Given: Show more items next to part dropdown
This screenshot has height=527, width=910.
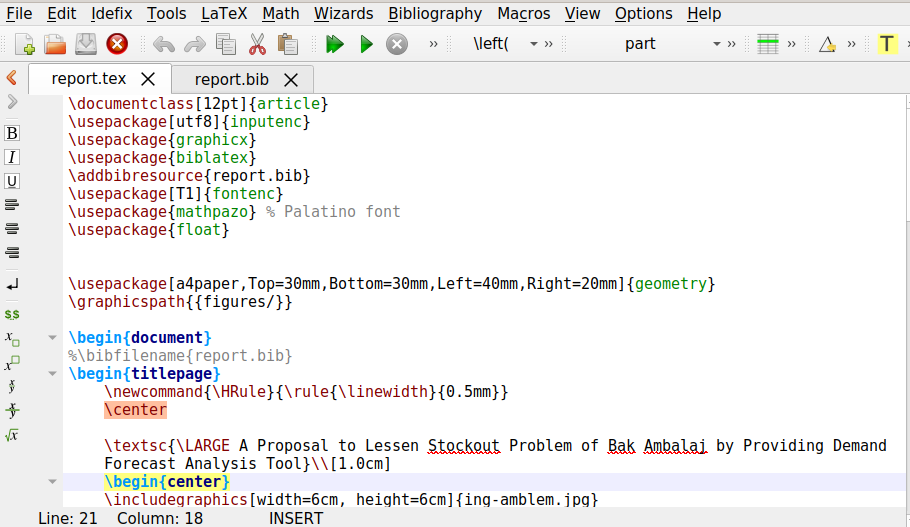Looking at the screenshot, I should pyautogui.click(x=731, y=44).
